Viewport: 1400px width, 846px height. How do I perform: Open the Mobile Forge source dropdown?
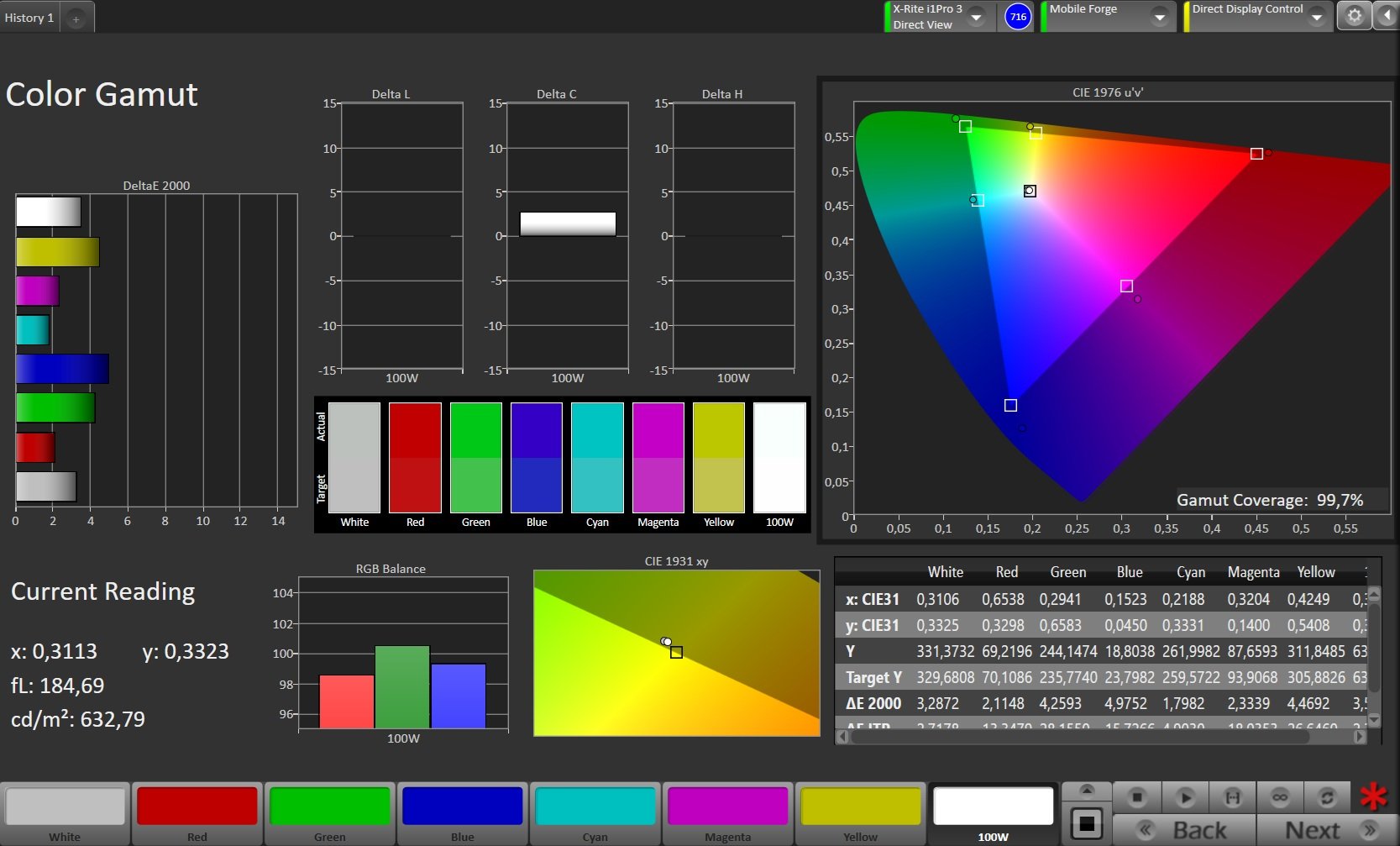1160,17
